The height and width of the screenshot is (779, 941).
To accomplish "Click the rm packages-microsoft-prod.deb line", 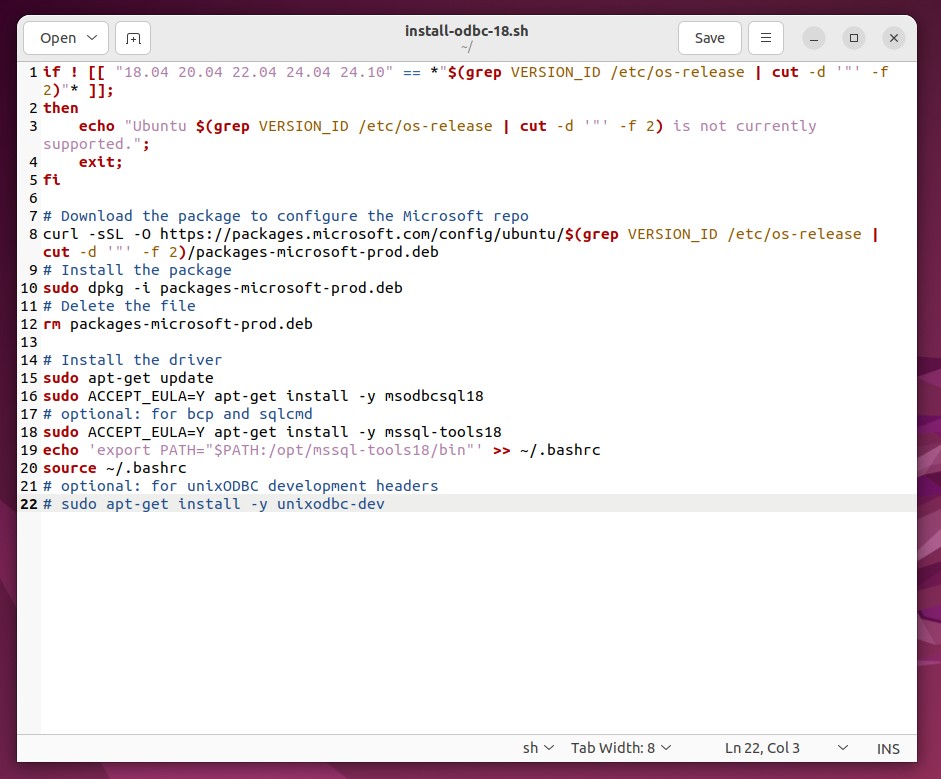I will coord(180,324).
